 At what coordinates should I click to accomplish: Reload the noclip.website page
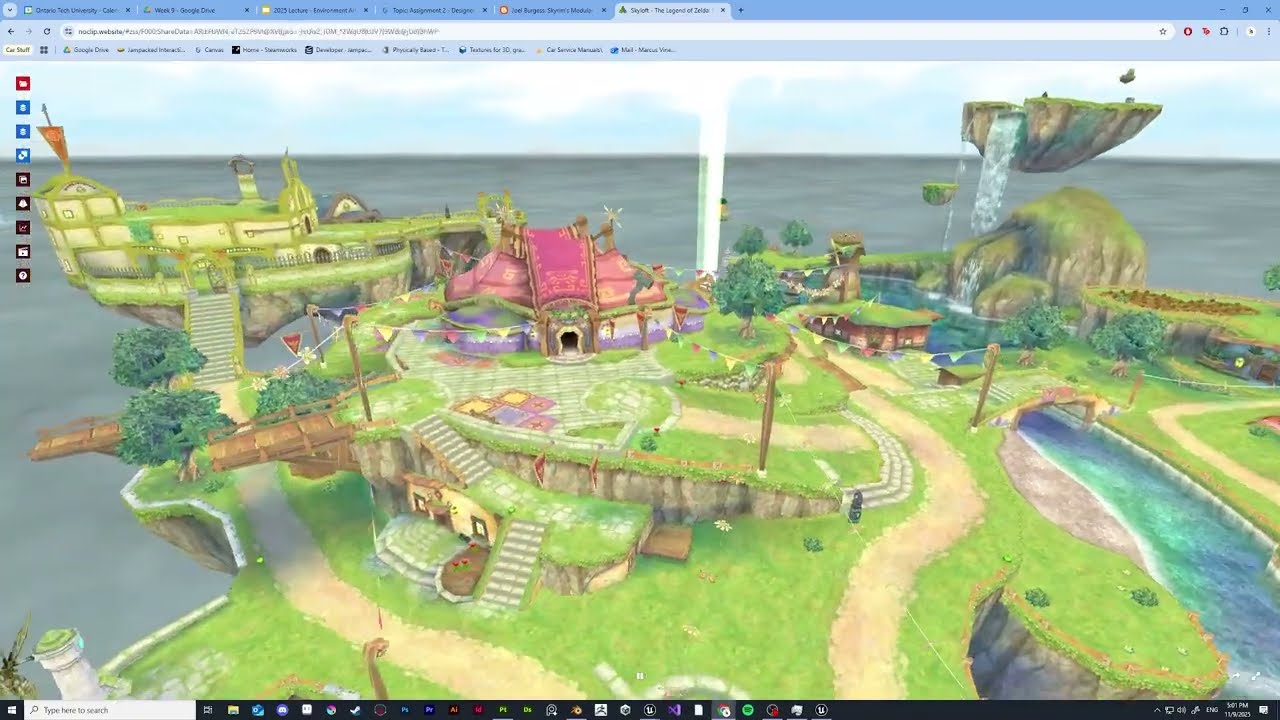[x=47, y=31]
